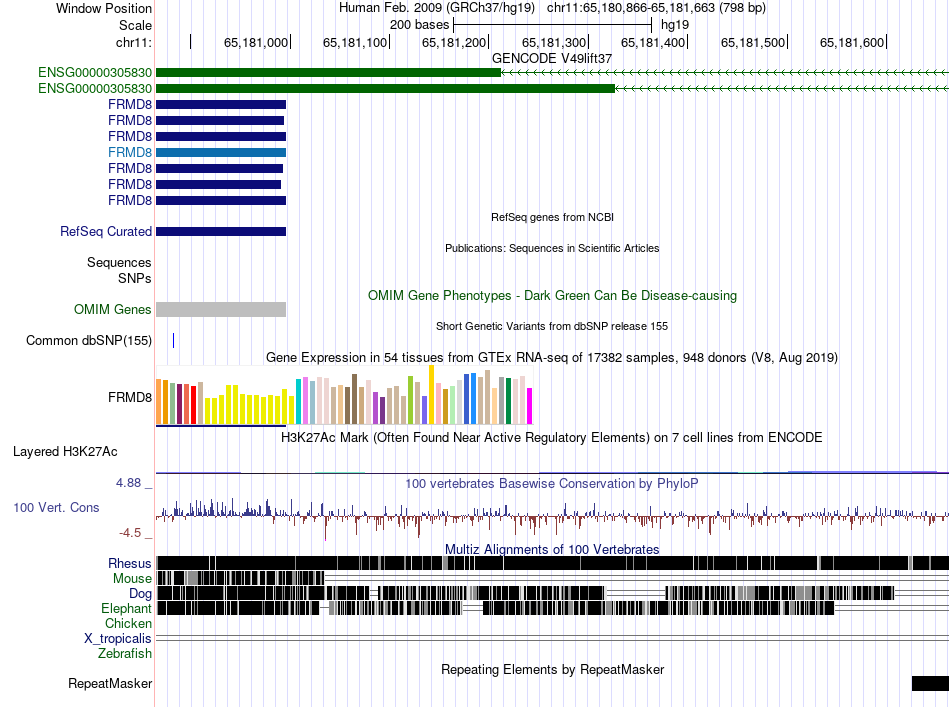Click the Mouse alignment block row

pos(552,578)
